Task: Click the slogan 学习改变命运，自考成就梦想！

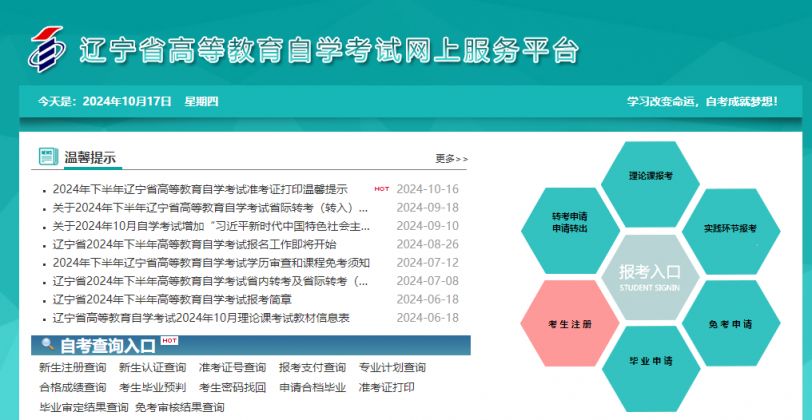Action: [702, 102]
